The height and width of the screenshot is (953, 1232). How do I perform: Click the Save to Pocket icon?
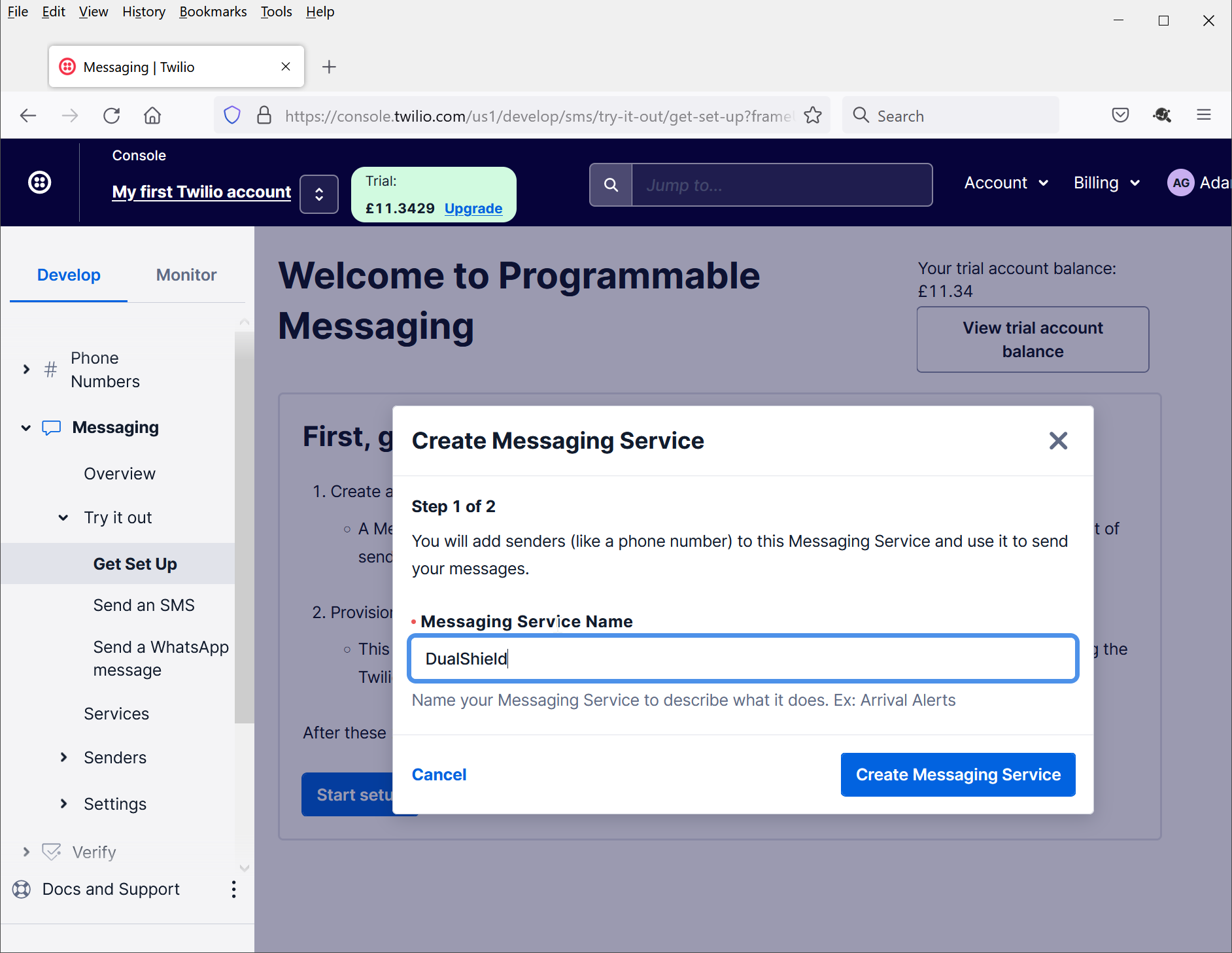(1120, 116)
